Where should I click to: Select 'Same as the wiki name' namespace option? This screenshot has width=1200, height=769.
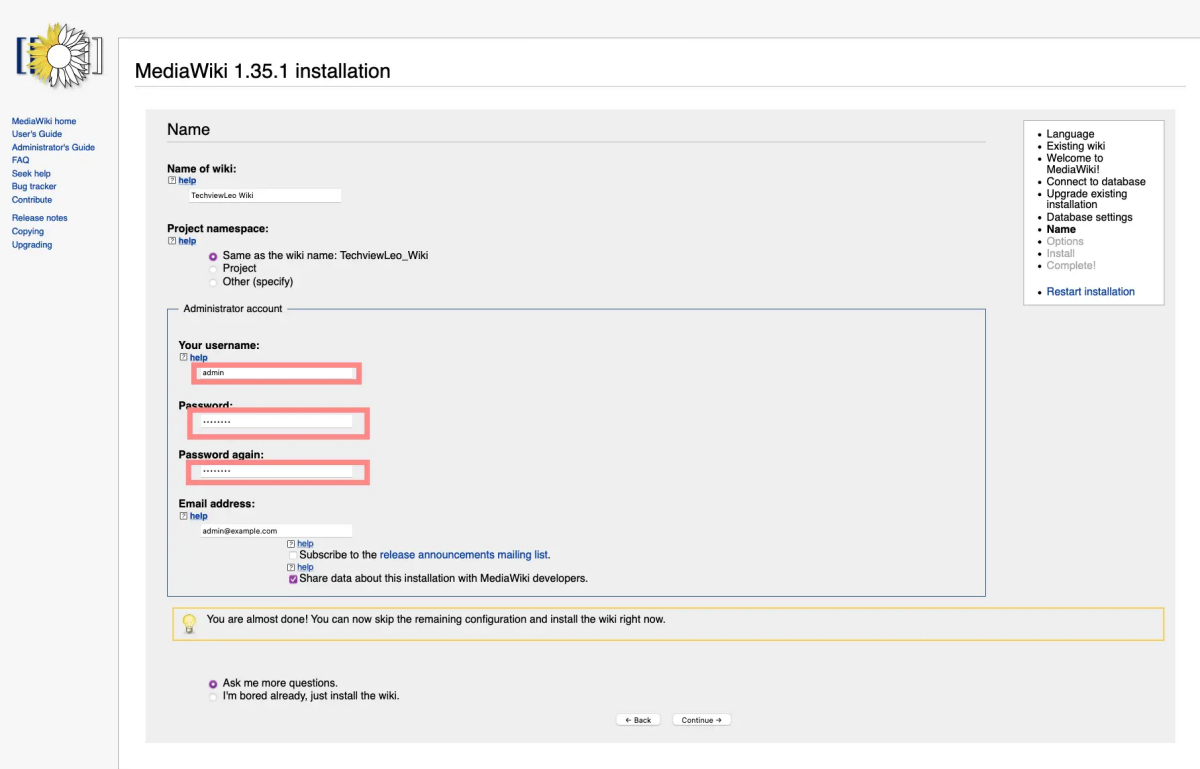213,256
